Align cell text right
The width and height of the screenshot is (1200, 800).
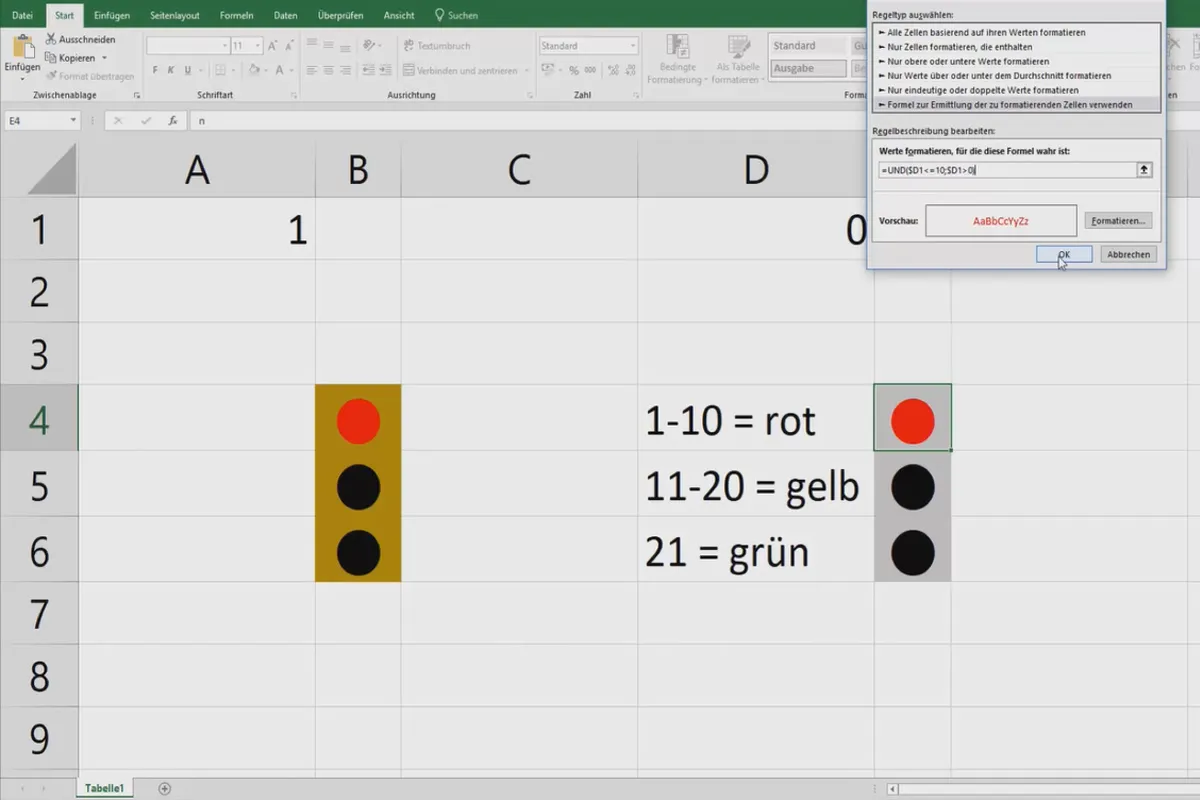(344, 71)
